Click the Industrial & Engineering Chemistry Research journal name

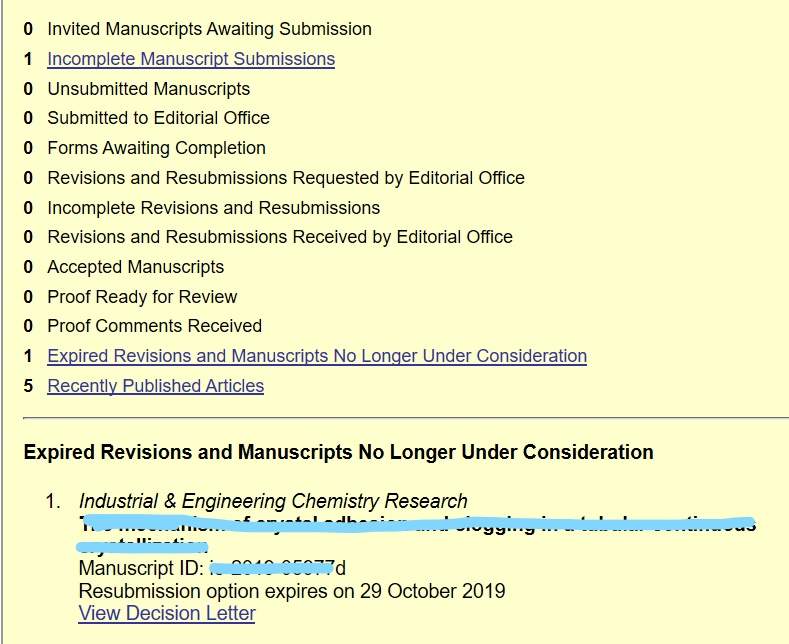(x=273, y=501)
